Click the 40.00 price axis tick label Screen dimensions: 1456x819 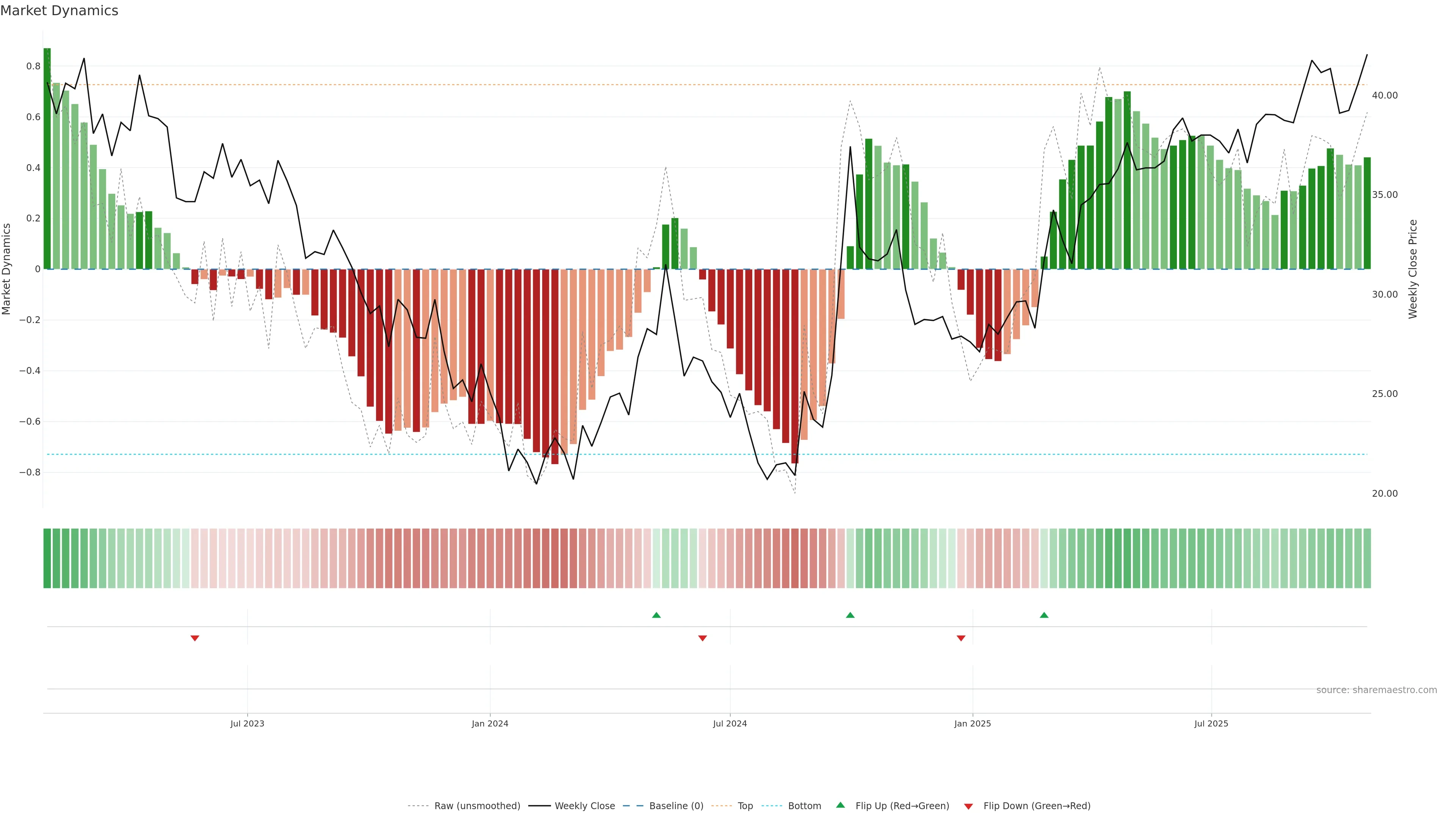[x=1384, y=96]
